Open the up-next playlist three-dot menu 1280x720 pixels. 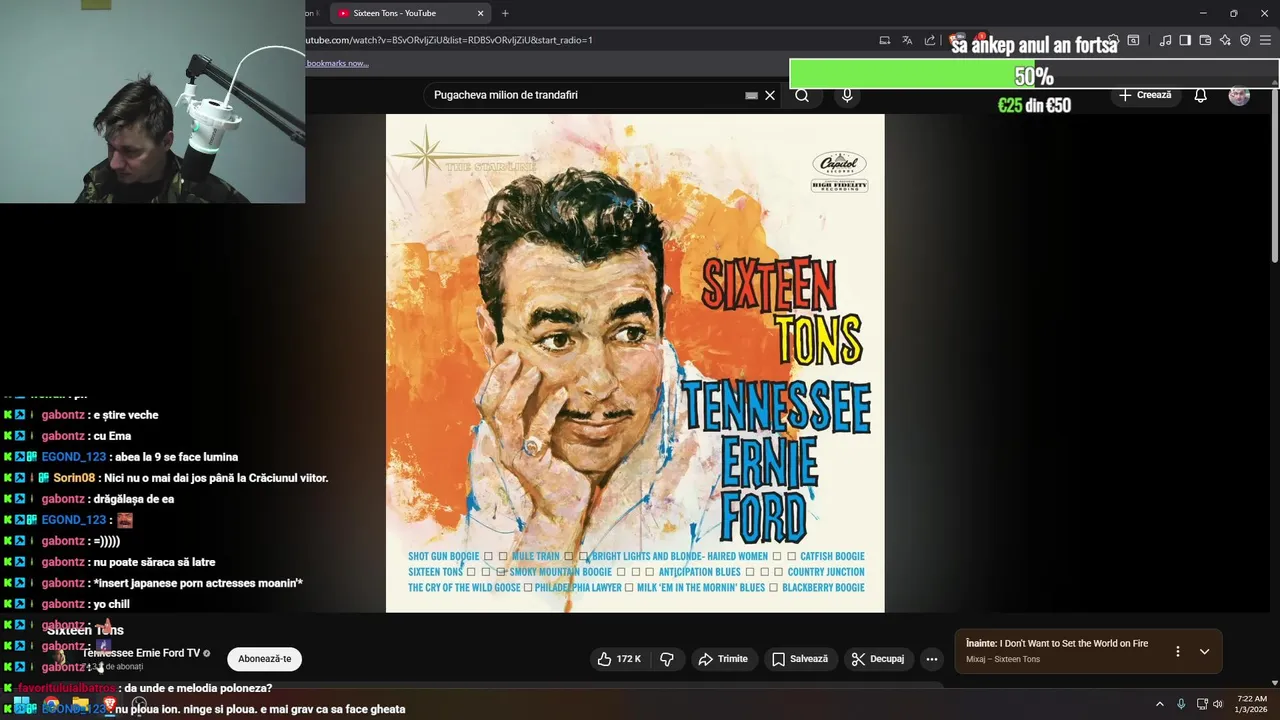(x=1177, y=651)
